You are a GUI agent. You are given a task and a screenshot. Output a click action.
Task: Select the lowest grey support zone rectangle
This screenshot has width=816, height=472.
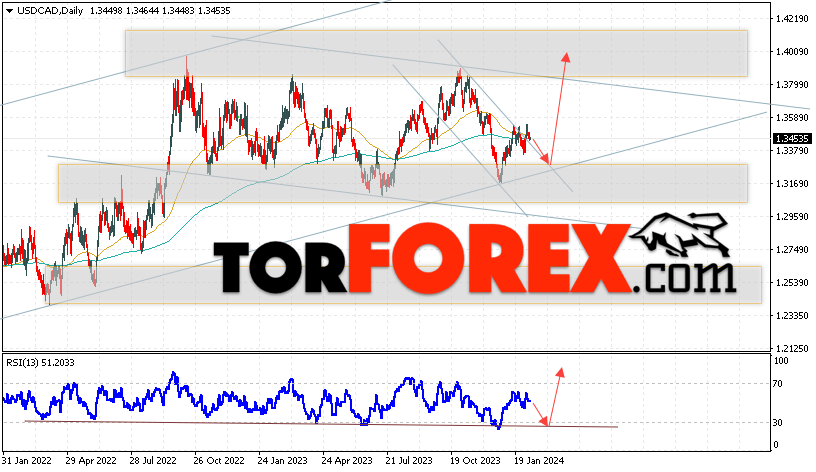(x=403, y=285)
